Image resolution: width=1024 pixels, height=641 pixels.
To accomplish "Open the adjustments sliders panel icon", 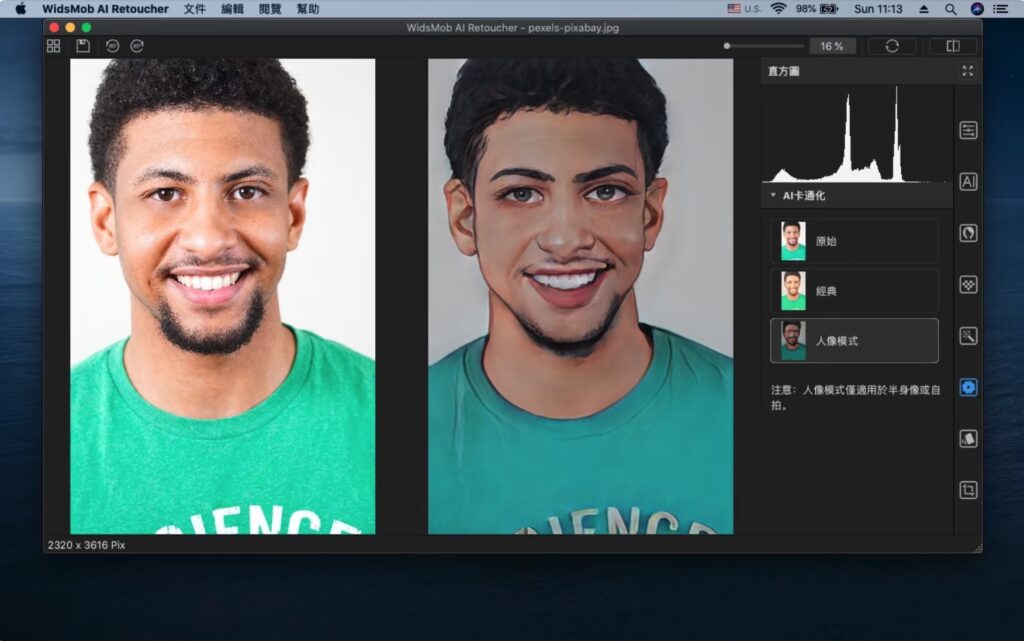I will click(967, 129).
